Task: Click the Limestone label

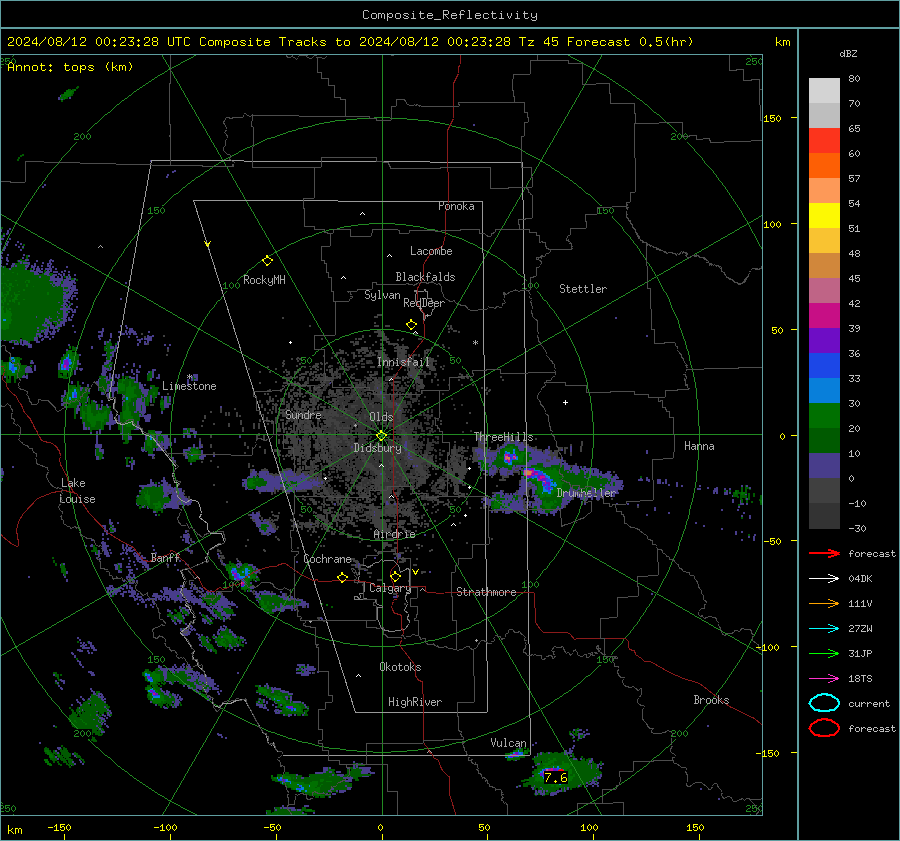Action: click(189, 386)
